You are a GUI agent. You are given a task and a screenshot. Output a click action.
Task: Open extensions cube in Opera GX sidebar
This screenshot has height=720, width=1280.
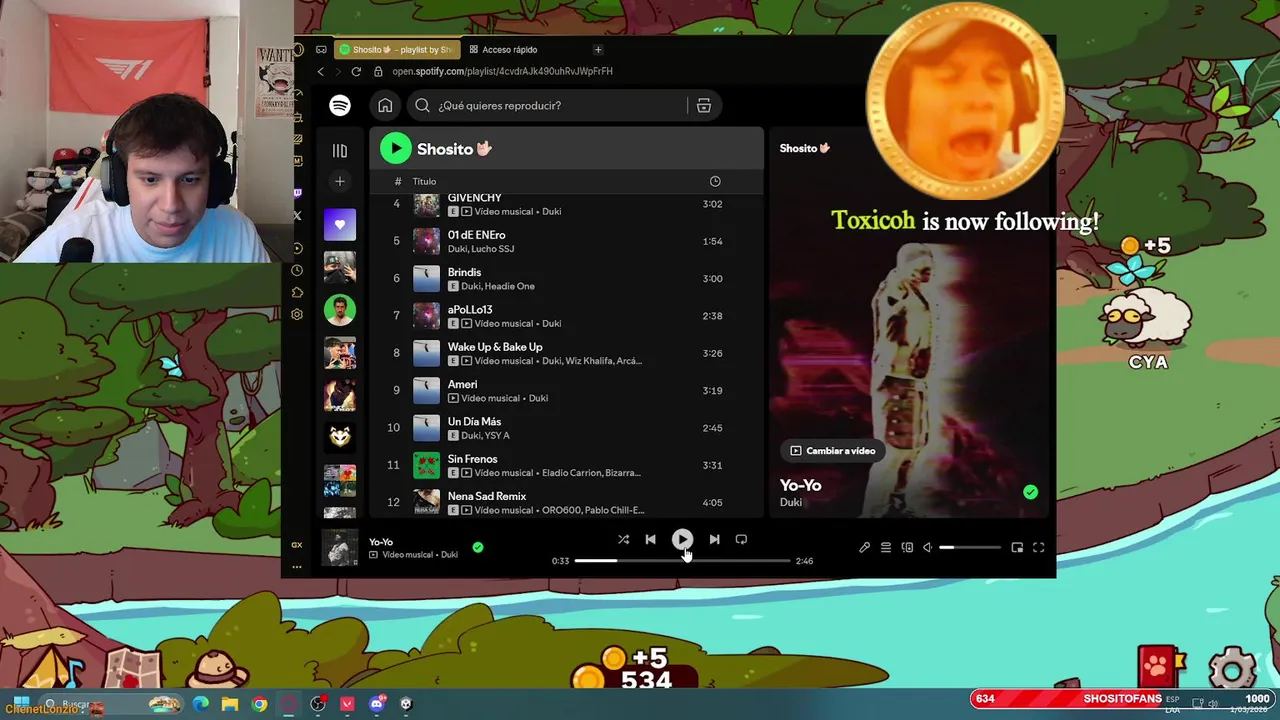(297, 292)
